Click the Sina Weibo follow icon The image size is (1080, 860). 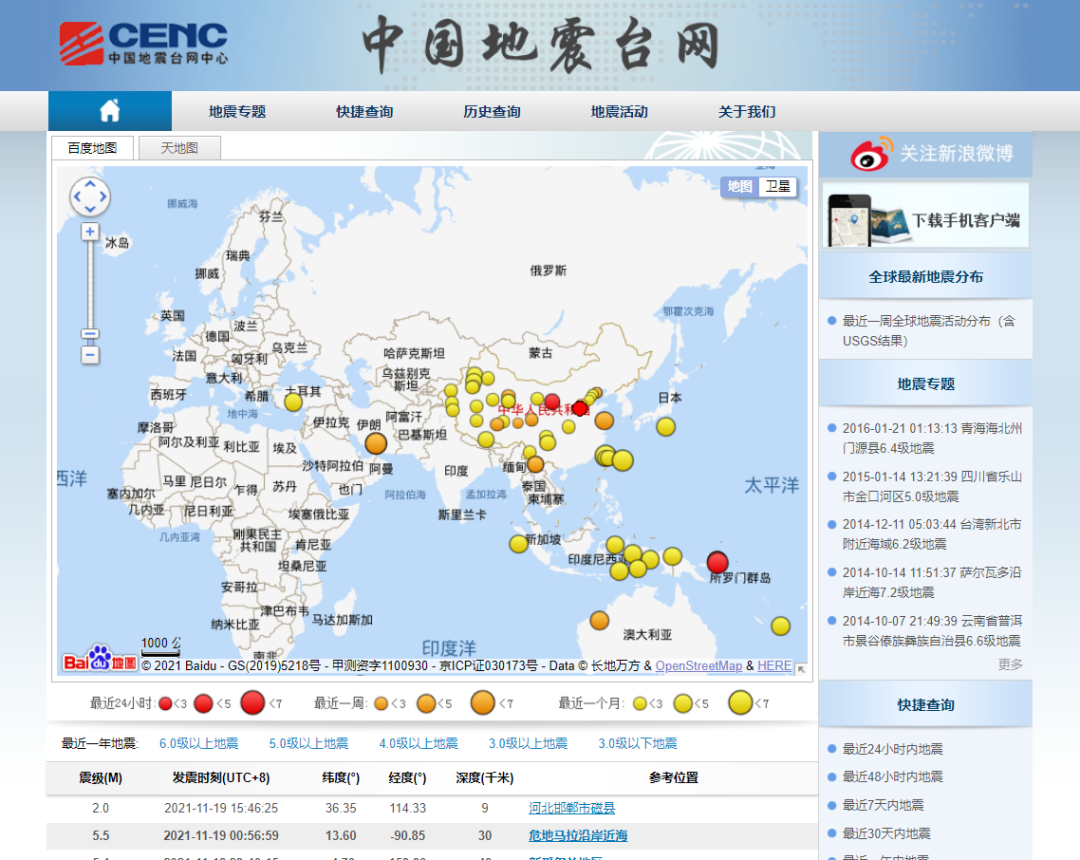[x=871, y=155]
